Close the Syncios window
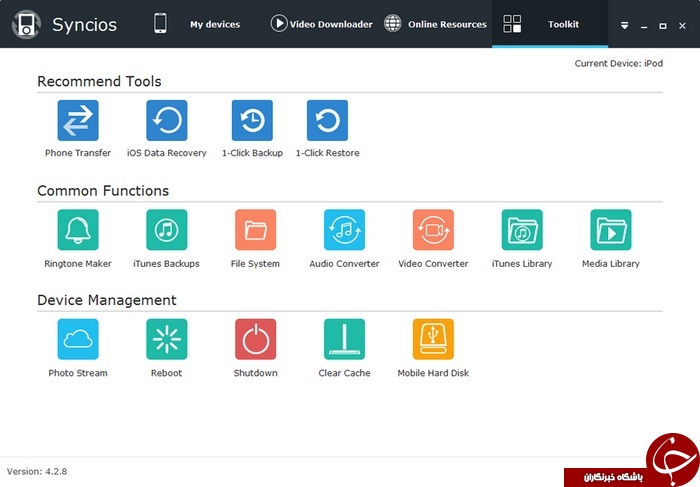700x487 pixels. tap(682, 26)
